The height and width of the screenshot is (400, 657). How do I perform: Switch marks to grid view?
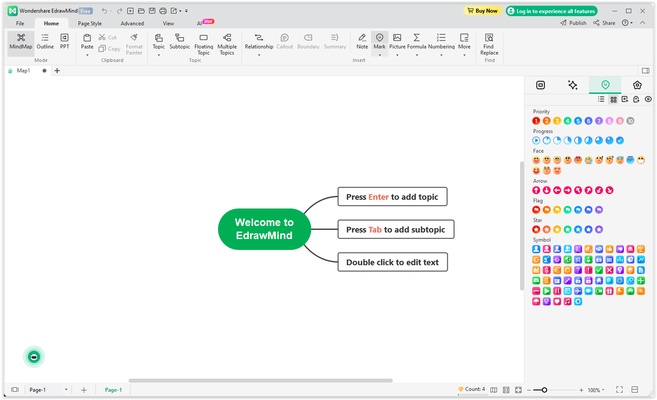613,99
